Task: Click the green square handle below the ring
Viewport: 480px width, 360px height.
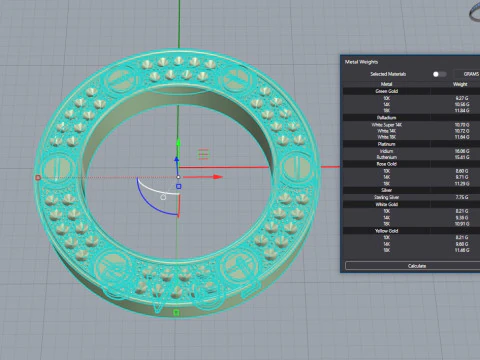Action: (x=176, y=312)
